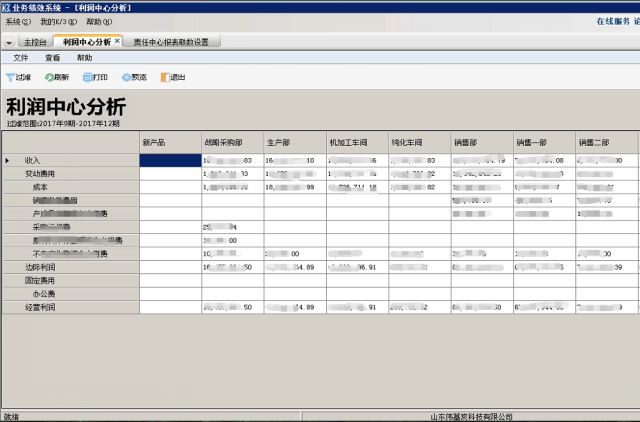Expand the tab list dropdown arrow
640x422 pixels.
pyautogui.click(x=9, y=42)
